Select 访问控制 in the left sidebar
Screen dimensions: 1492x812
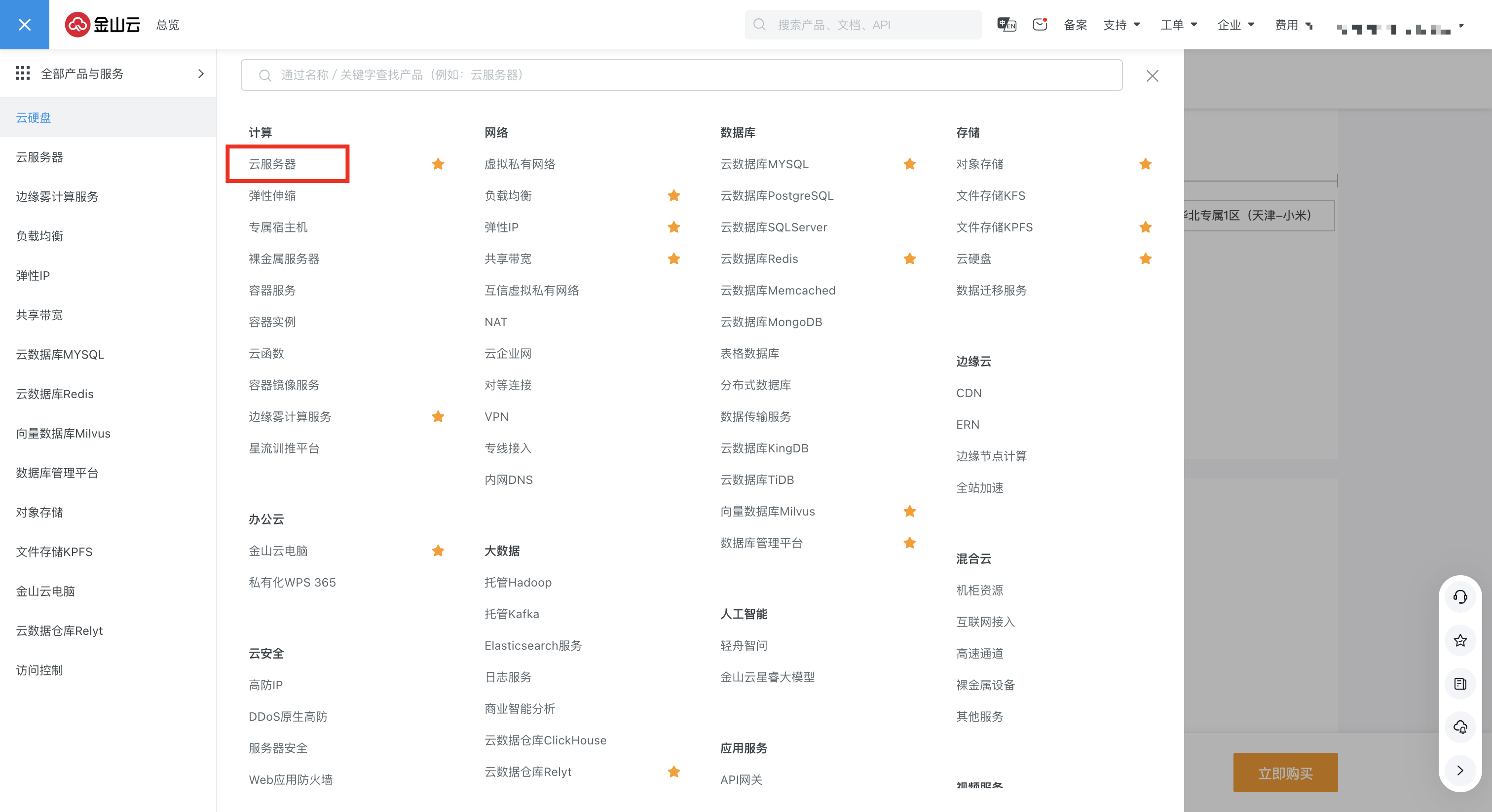coord(39,670)
